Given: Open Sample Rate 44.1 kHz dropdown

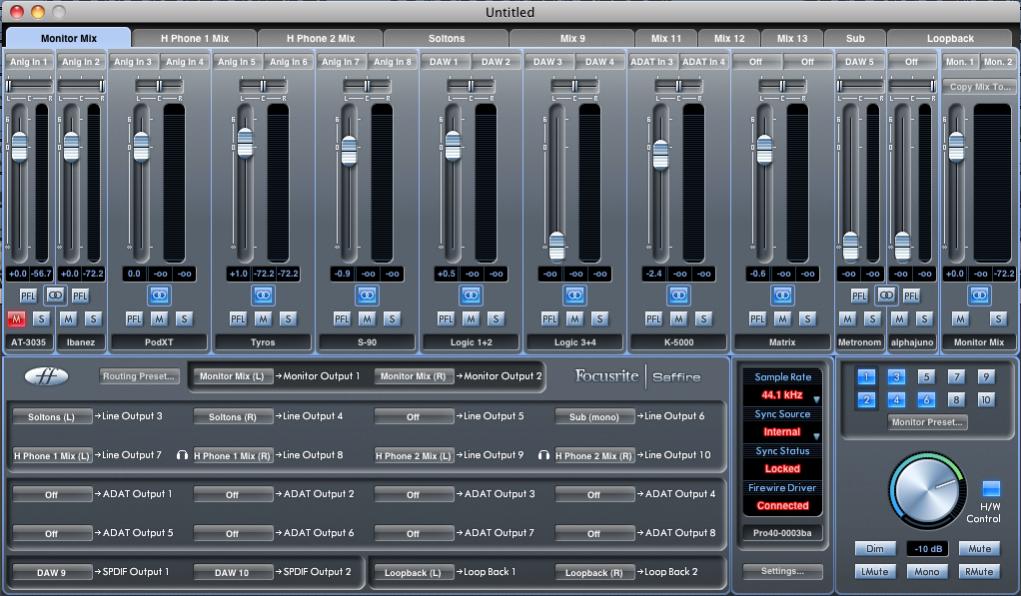Looking at the screenshot, I should [x=783, y=395].
